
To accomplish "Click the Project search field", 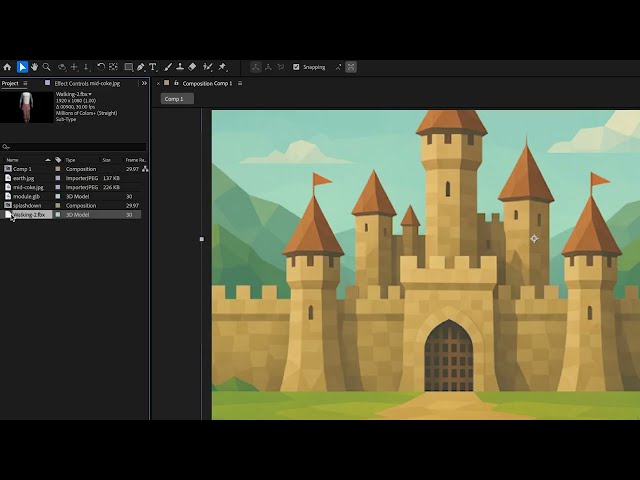I will point(73,147).
